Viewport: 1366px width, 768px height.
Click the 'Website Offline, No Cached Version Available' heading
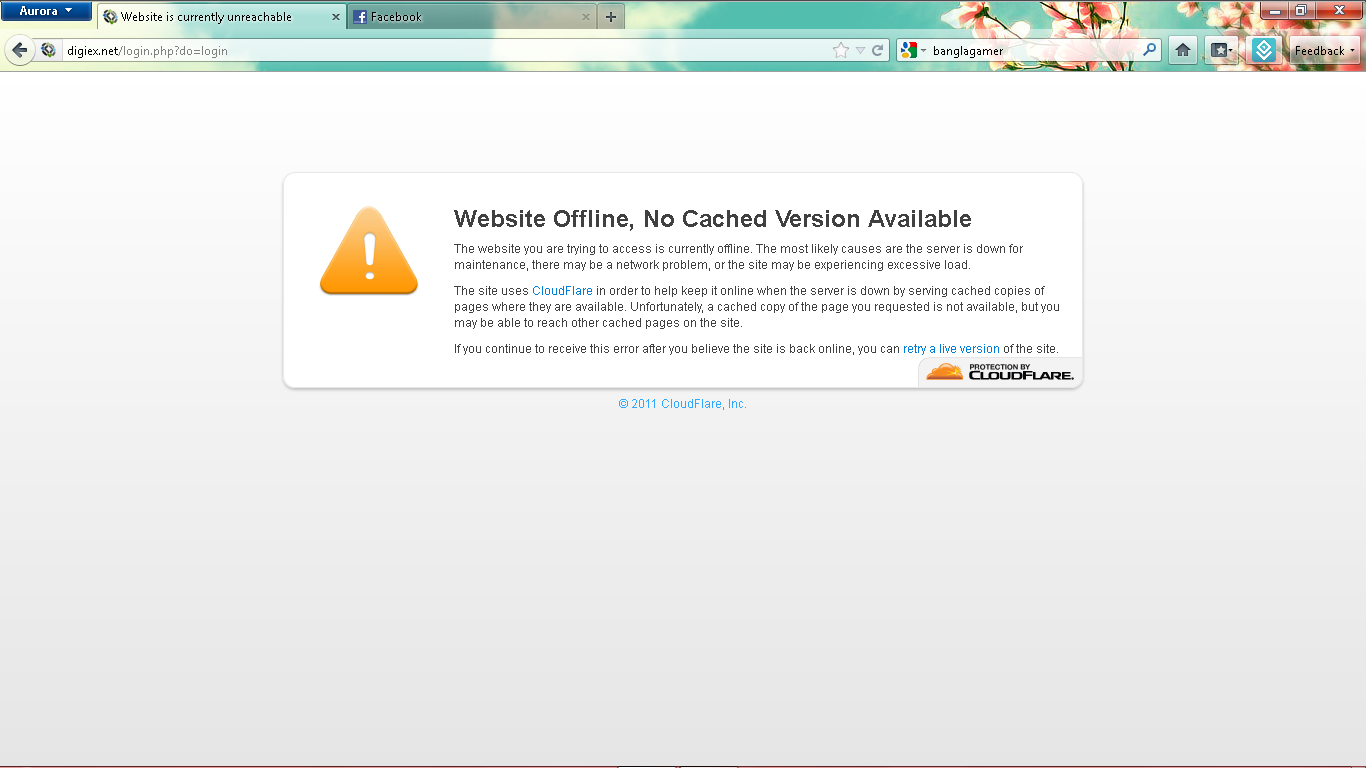[713, 219]
